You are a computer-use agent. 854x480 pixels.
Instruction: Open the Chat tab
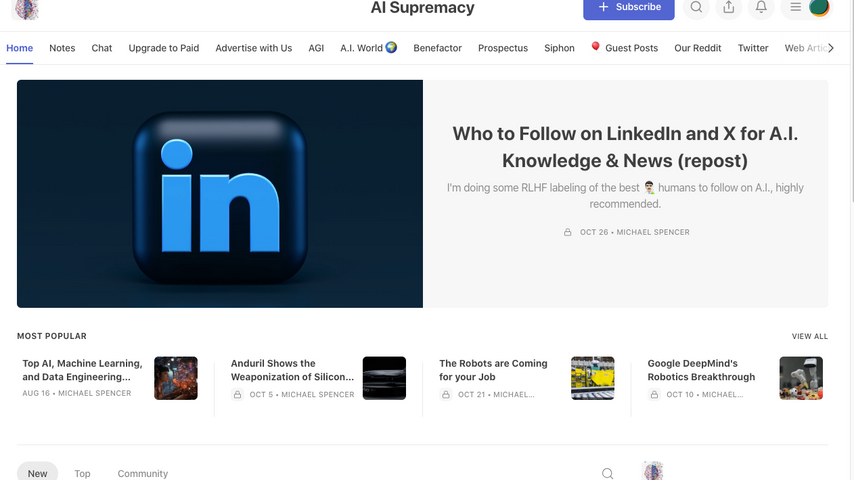tap(102, 48)
